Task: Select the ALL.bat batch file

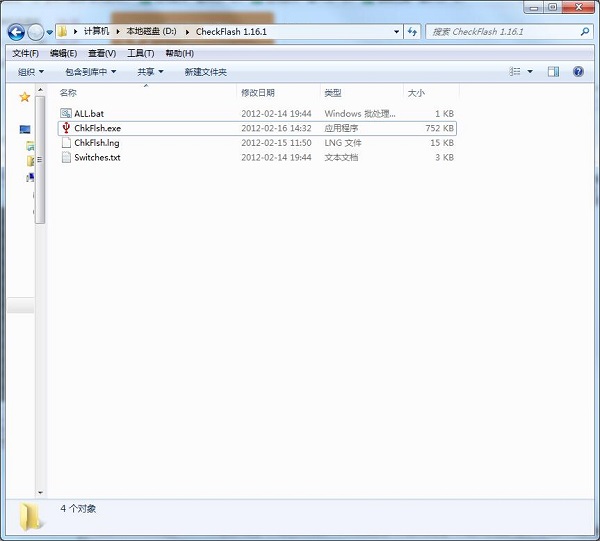Action: click(89, 114)
